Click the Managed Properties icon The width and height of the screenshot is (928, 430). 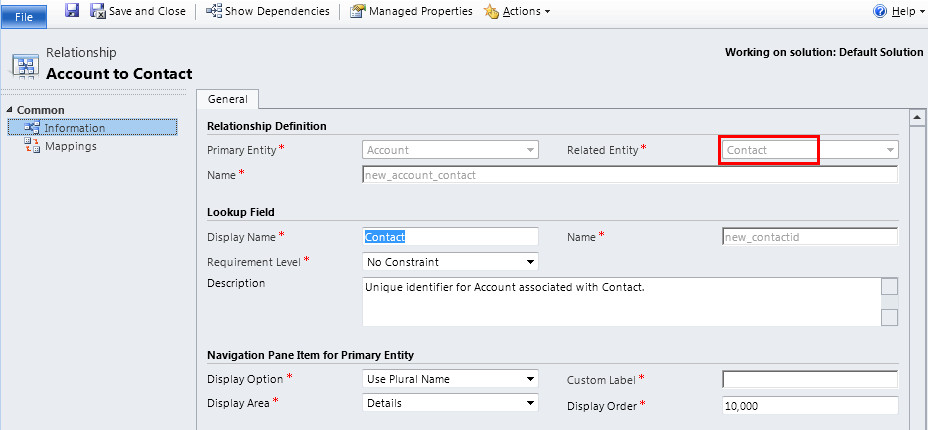click(x=357, y=11)
